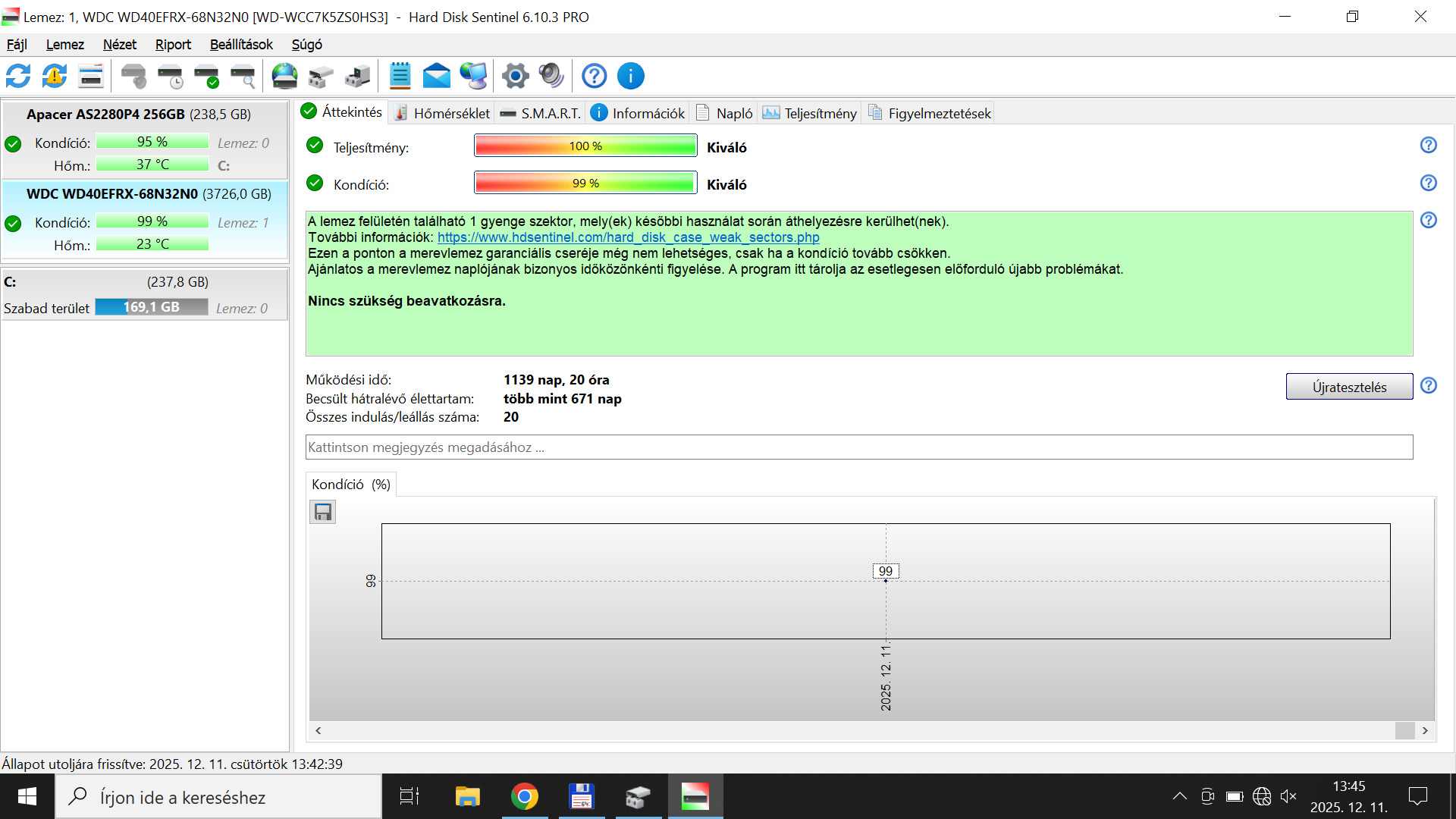The width and height of the screenshot is (1456, 819).
Task: Click the send email envelope icon
Action: click(x=436, y=76)
